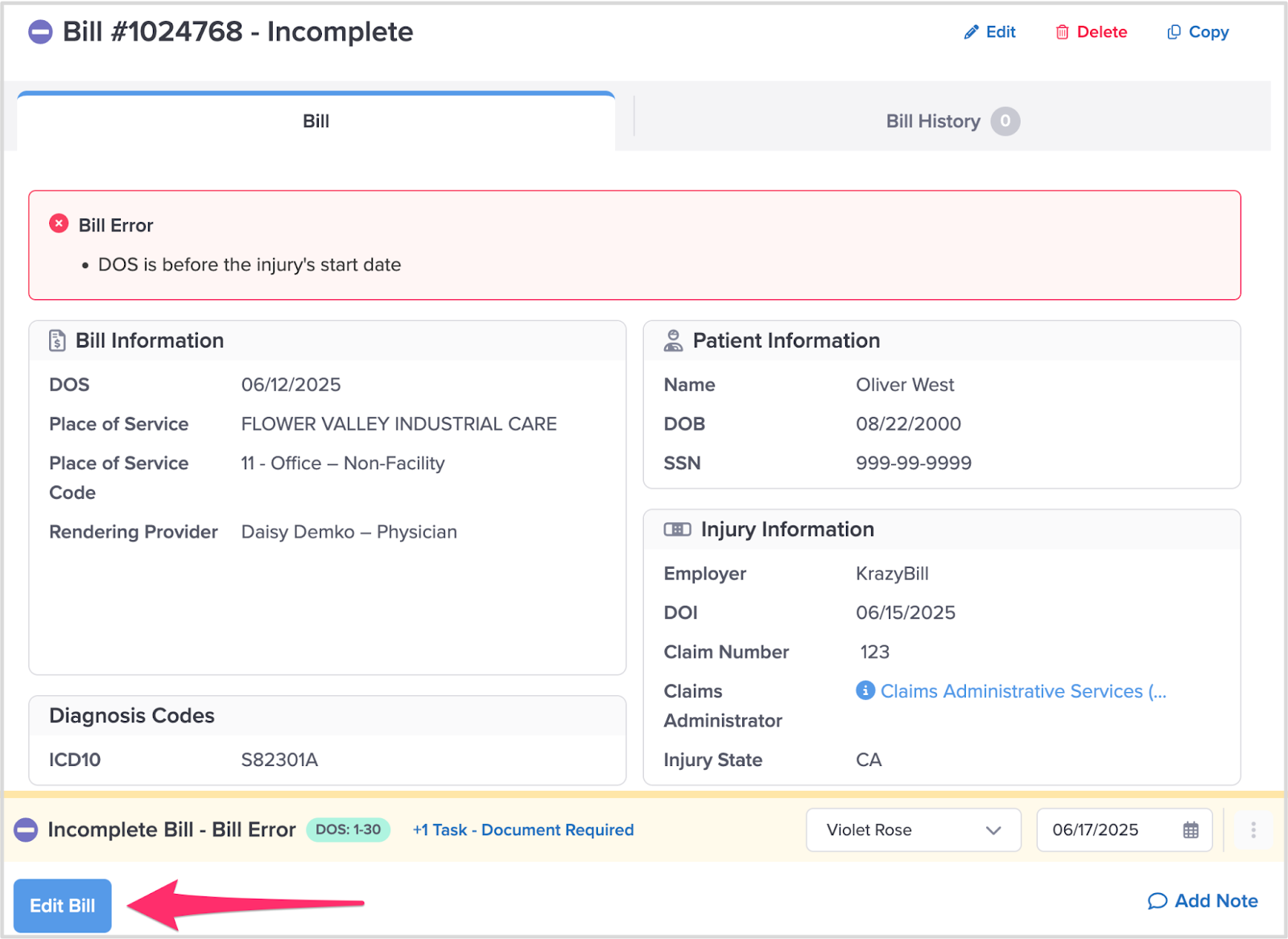Screen dimensions: 1288x939
Task: Switch to the Bill History tab
Action: 952,121
